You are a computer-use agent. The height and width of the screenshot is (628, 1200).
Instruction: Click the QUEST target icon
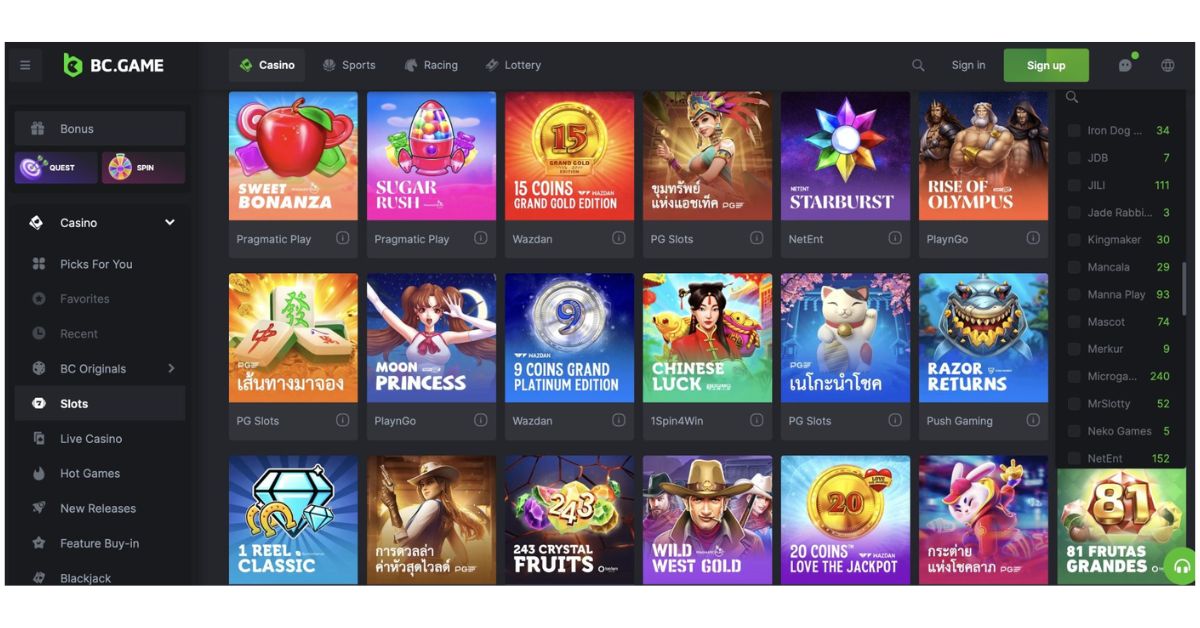click(x=32, y=167)
